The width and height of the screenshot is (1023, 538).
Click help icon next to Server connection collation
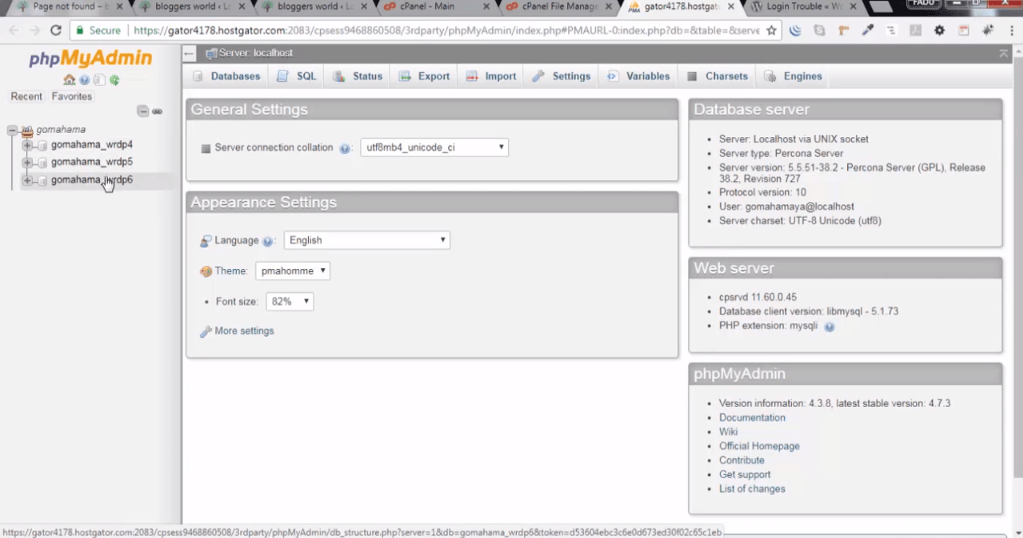344,149
